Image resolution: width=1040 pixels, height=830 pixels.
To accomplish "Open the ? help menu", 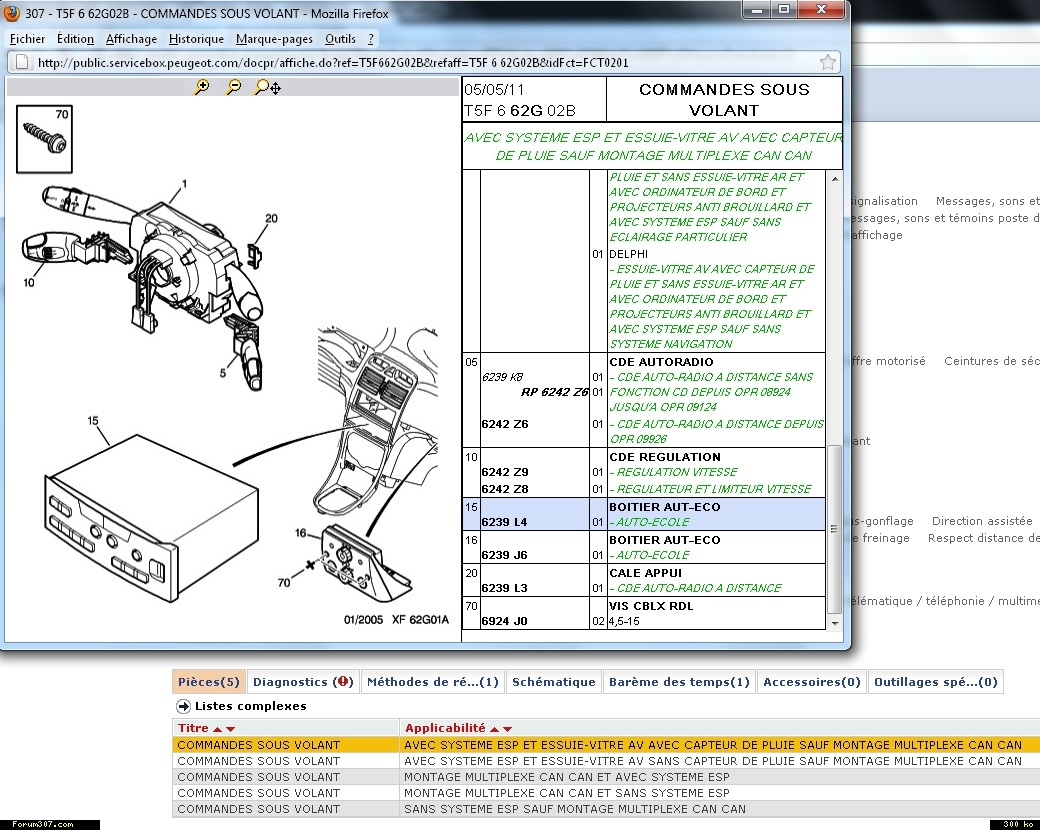I will [x=371, y=38].
